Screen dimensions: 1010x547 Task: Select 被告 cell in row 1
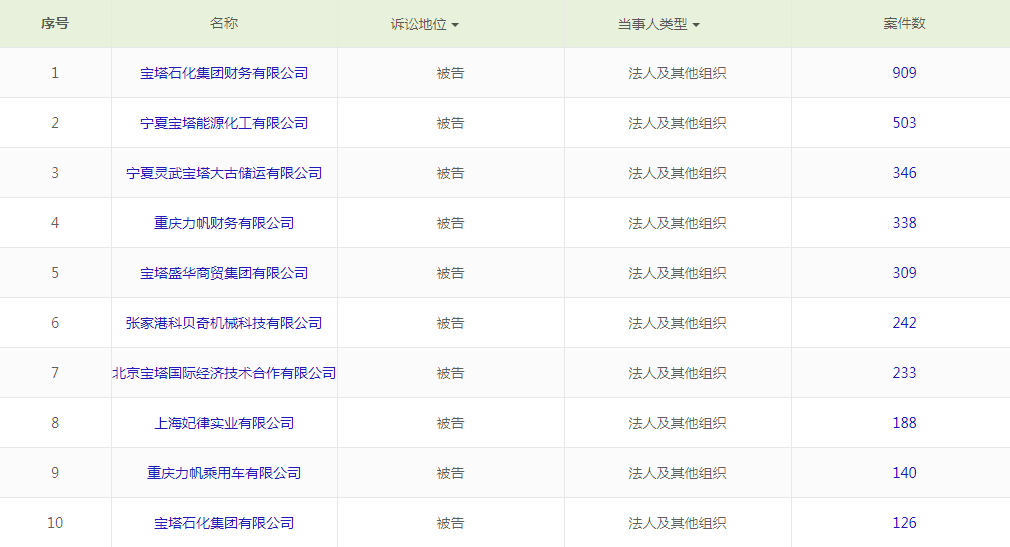tap(450, 73)
